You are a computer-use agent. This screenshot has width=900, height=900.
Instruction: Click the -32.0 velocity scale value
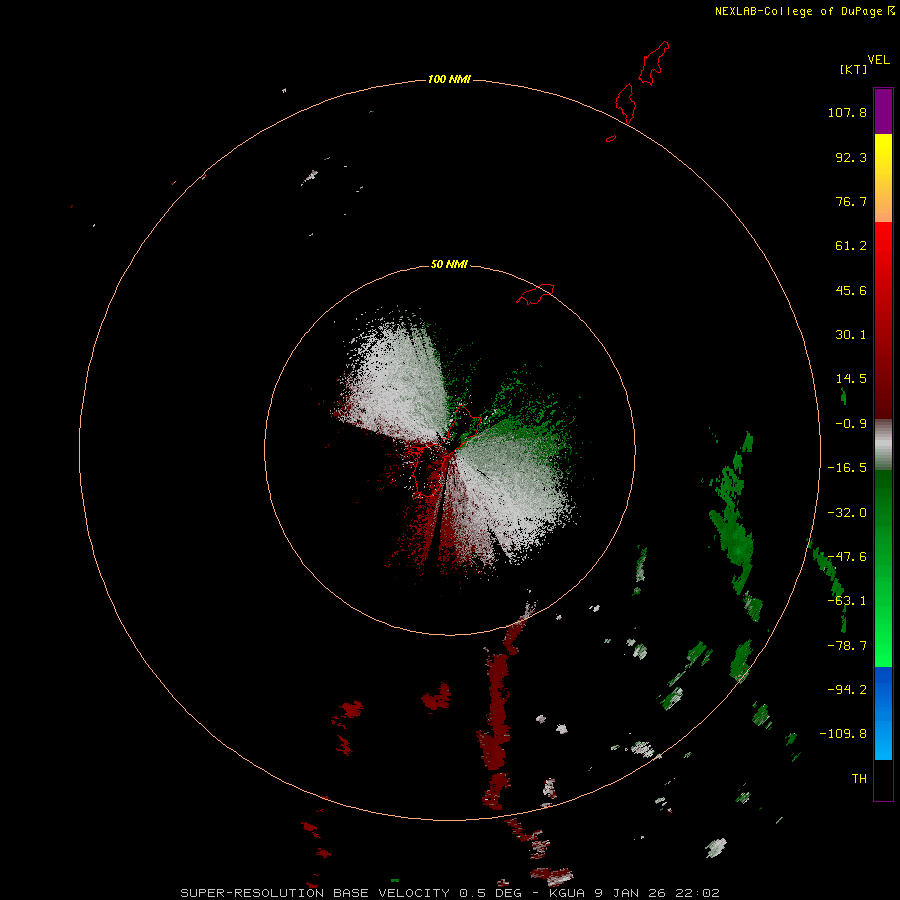[847, 513]
